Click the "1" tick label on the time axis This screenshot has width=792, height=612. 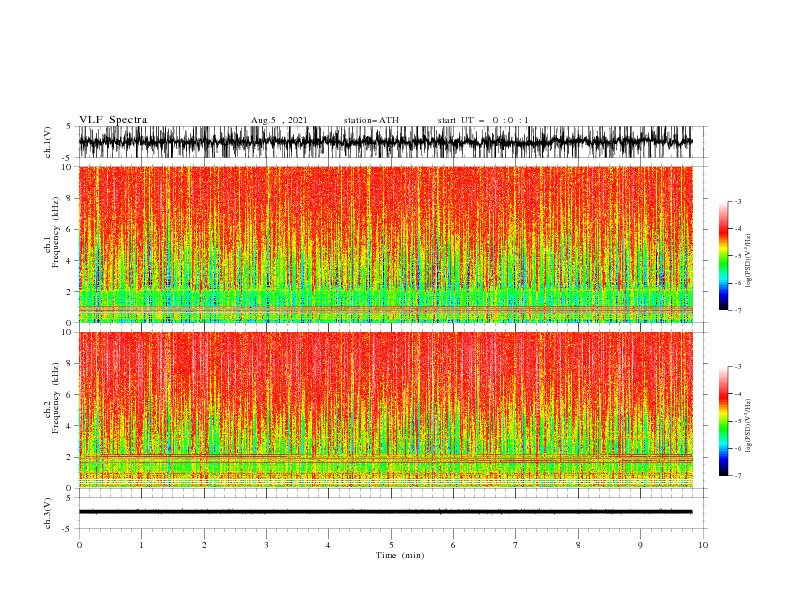tap(141, 545)
